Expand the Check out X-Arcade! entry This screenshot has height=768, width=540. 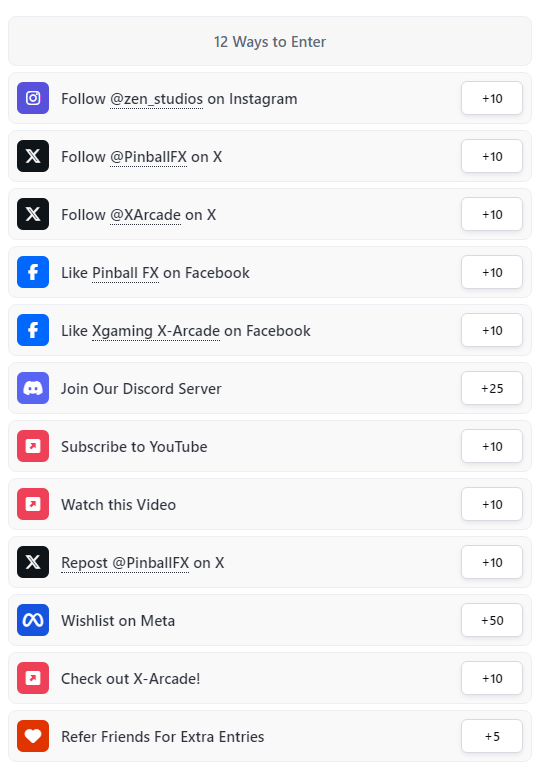point(270,678)
